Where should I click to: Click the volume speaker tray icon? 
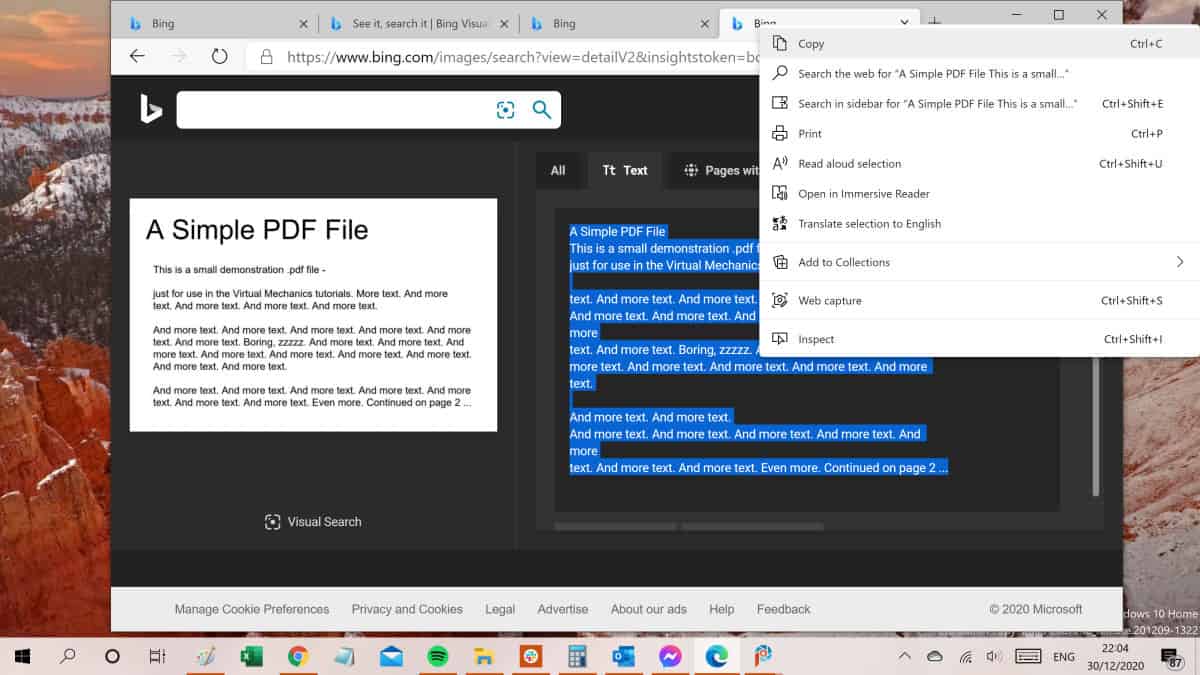click(994, 656)
